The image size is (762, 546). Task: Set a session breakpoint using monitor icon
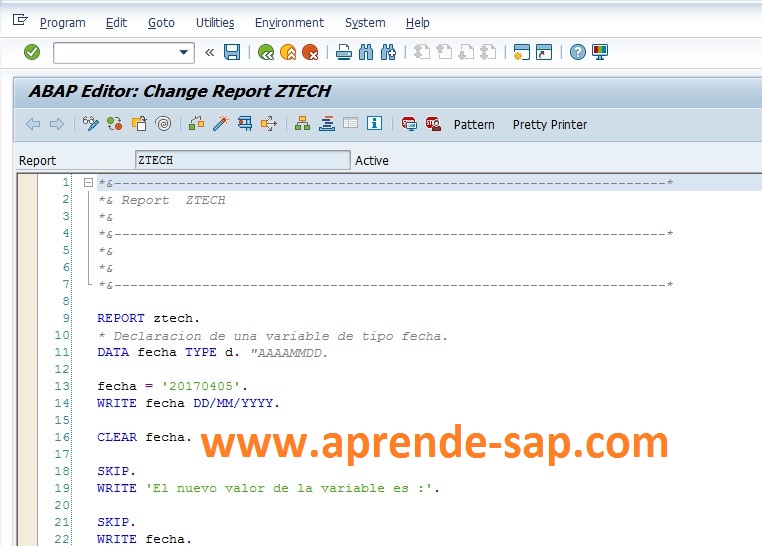pos(409,124)
